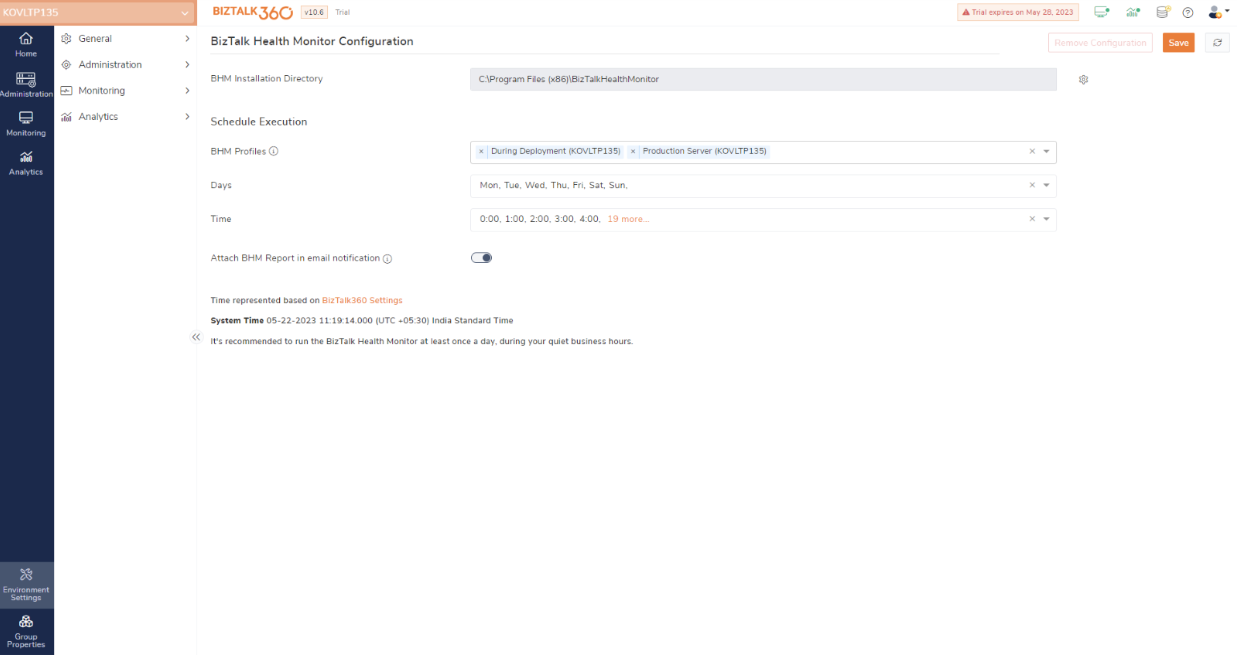Screen dimensions: 1242x656
Task: Click the monitoring status monitor icon in header
Action: tap(1102, 11)
